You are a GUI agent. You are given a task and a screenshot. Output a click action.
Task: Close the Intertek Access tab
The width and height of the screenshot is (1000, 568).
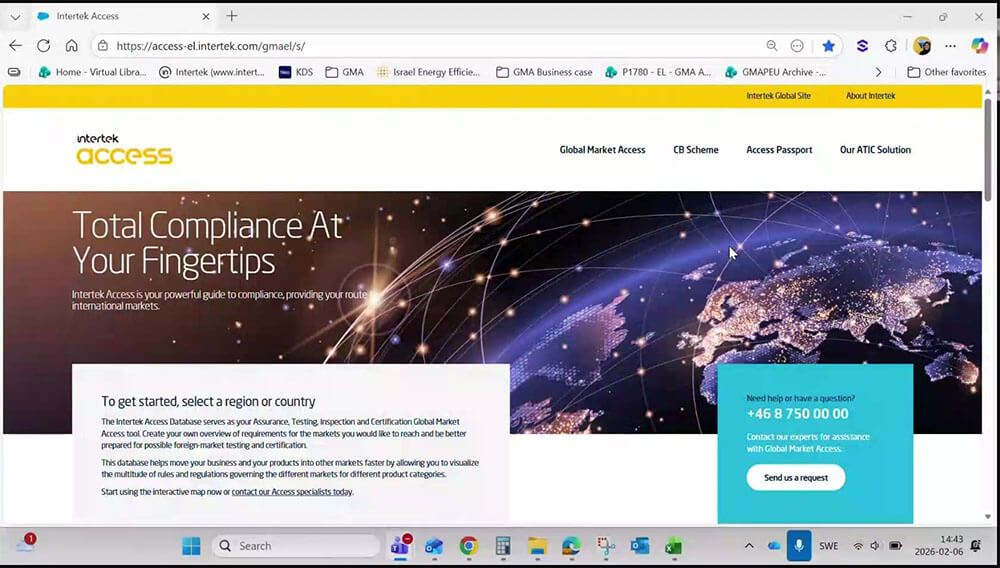206,17
